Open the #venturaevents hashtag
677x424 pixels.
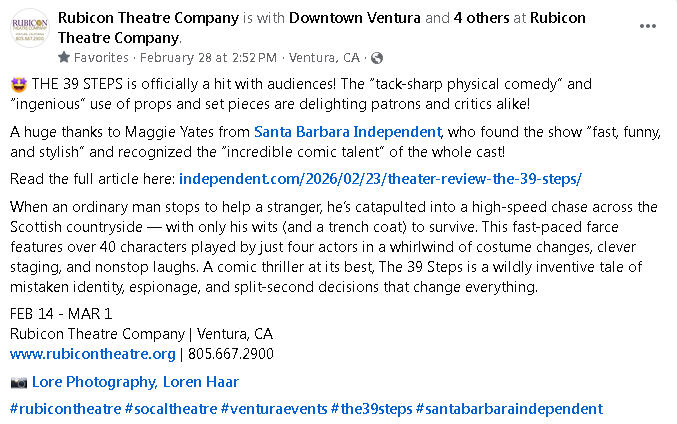click(x=271, y=408)
